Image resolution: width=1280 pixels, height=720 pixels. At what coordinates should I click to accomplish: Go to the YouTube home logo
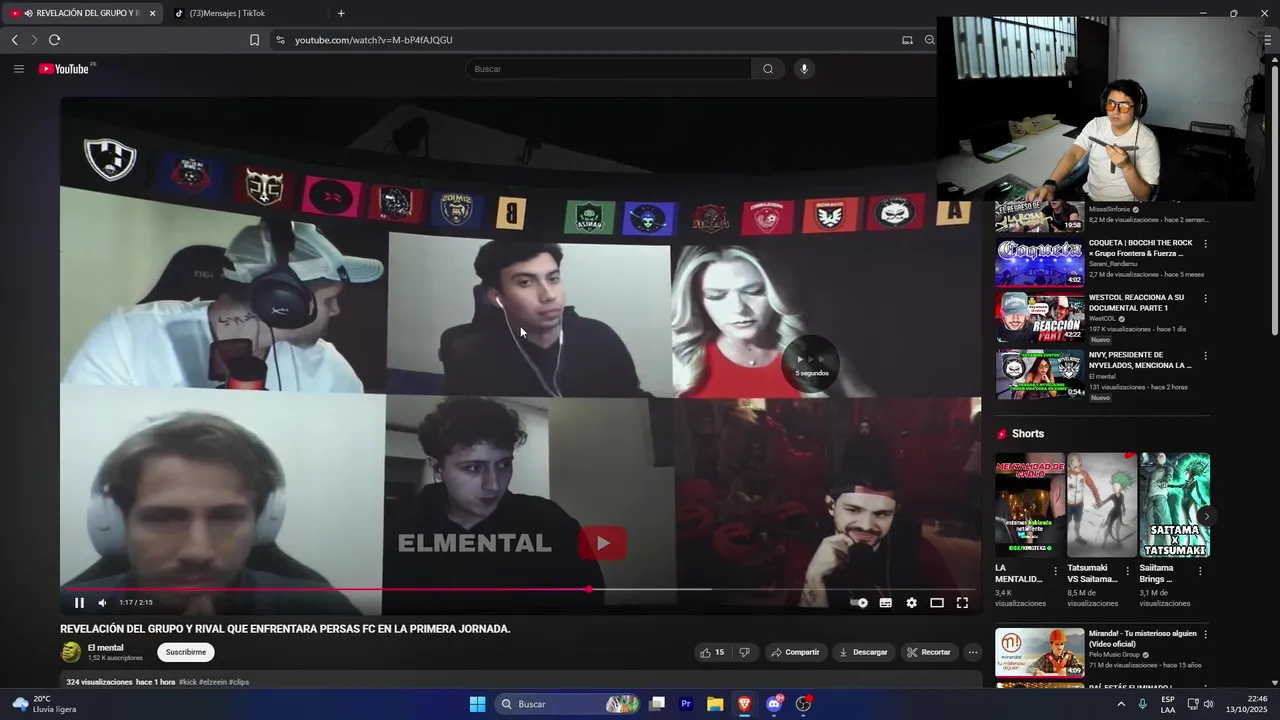pyautogui.click(x=66, y=69)
